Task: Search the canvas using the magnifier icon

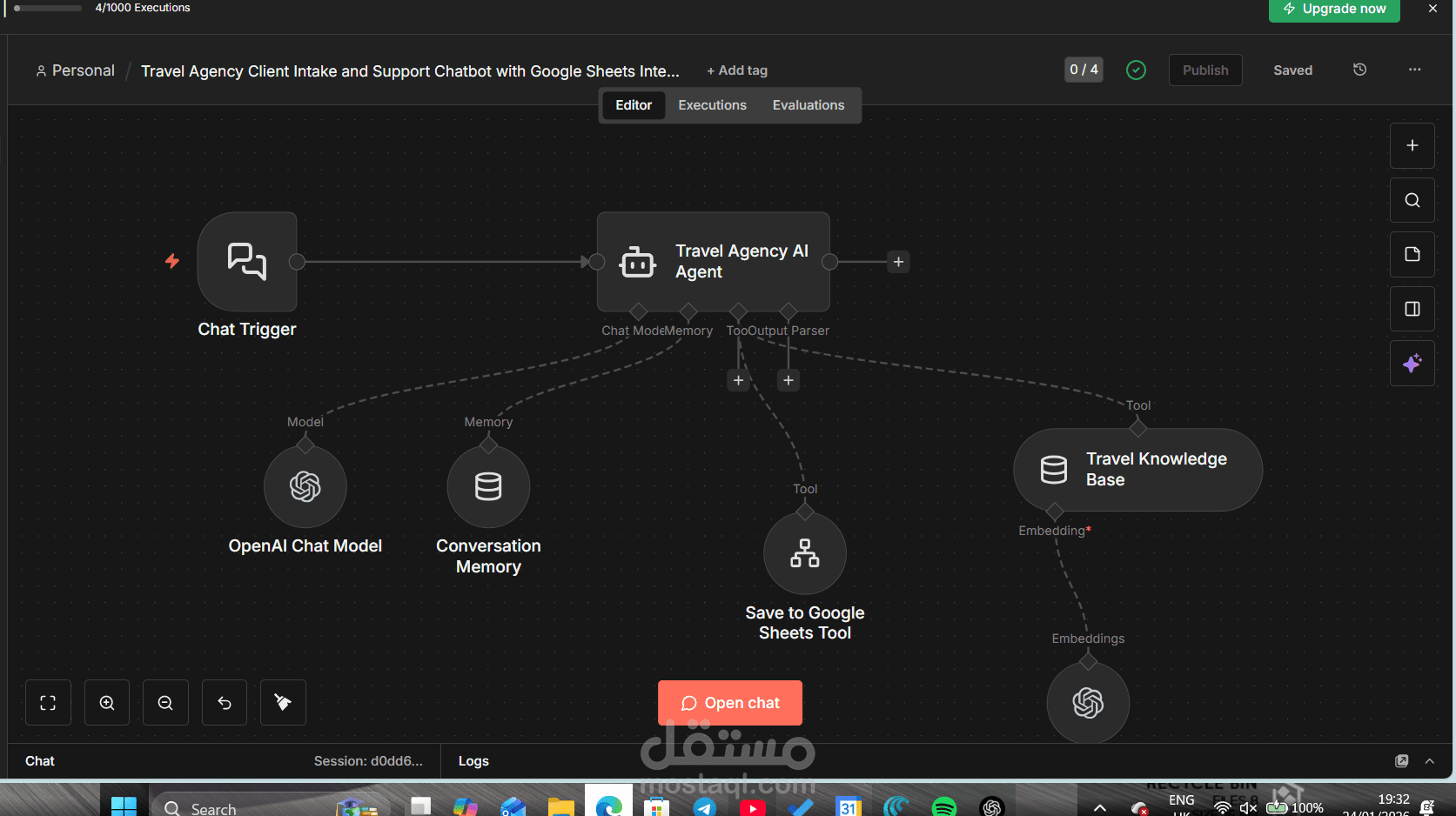Action: 1412,199
